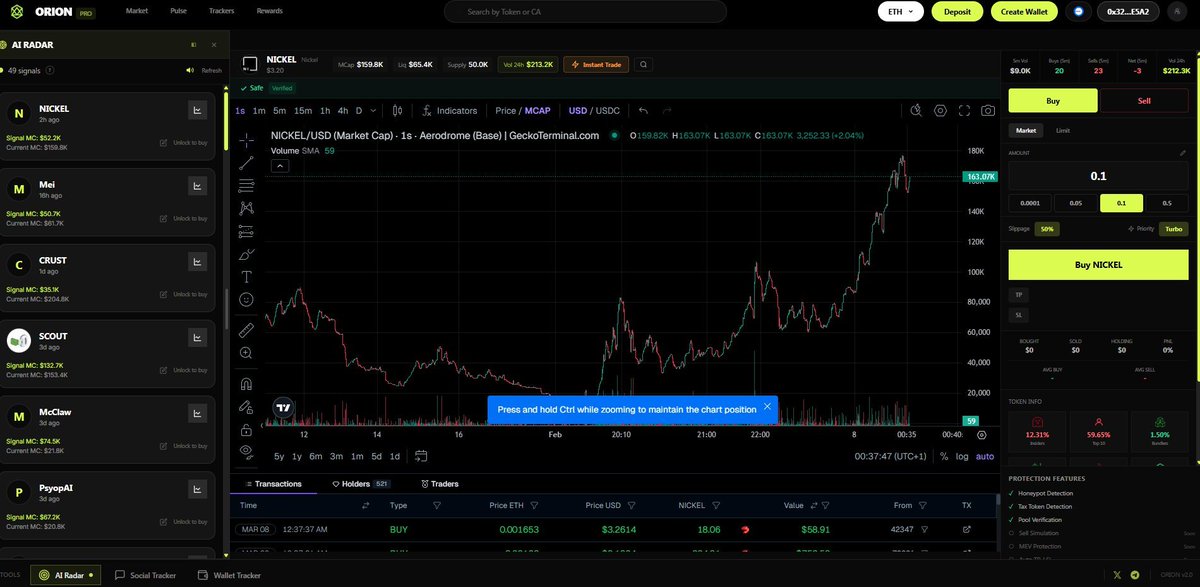Switch chart to Price mode
Viewport: 1200px width, 587px height.
coord(506,110)
